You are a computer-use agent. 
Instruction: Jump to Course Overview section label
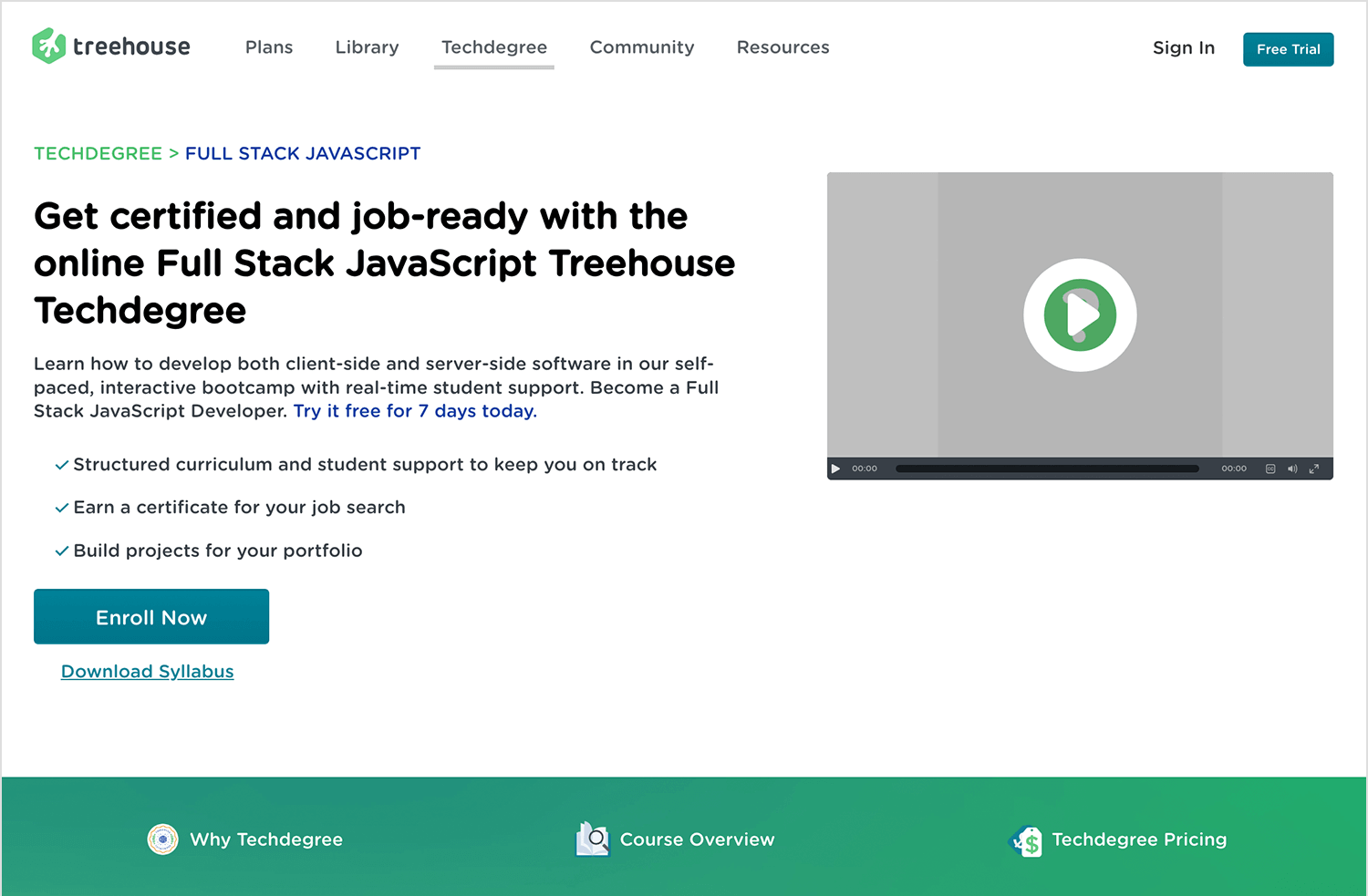tap(698, 839)
